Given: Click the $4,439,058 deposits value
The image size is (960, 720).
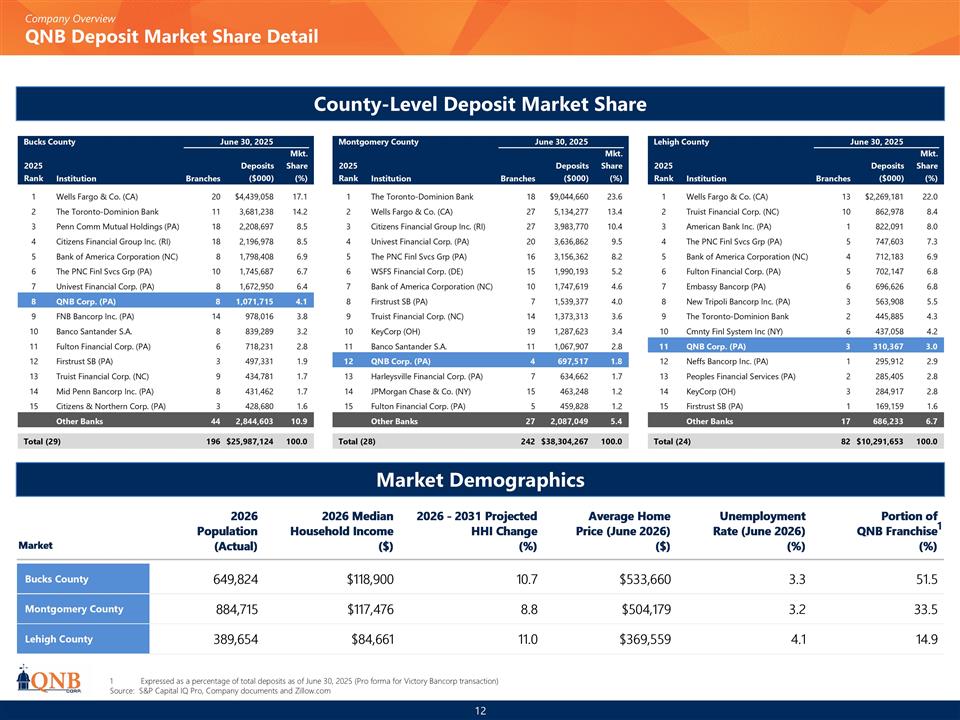Looking at the screenshot, I should coord(254,197).
